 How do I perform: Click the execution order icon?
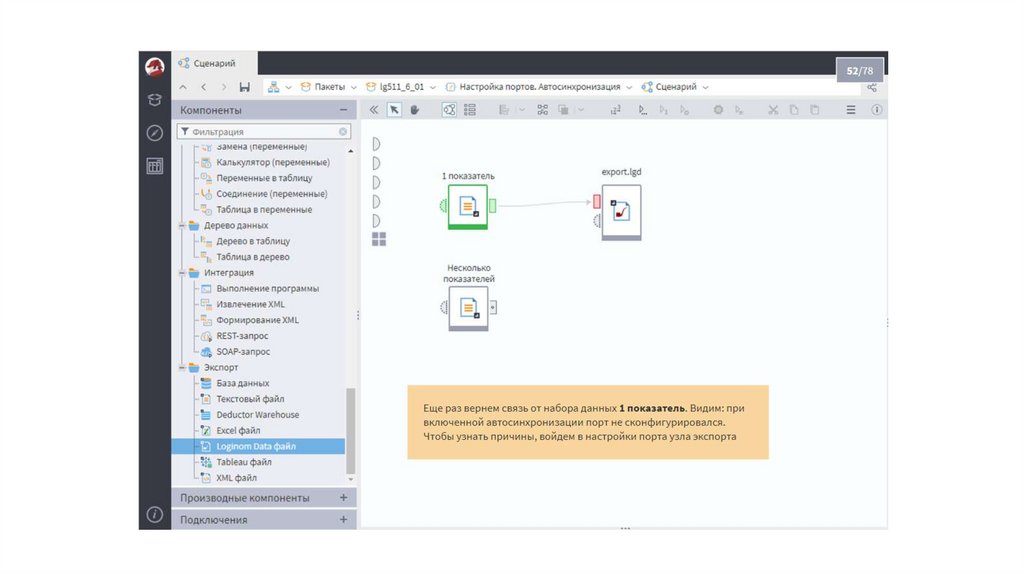pos(615,110)
